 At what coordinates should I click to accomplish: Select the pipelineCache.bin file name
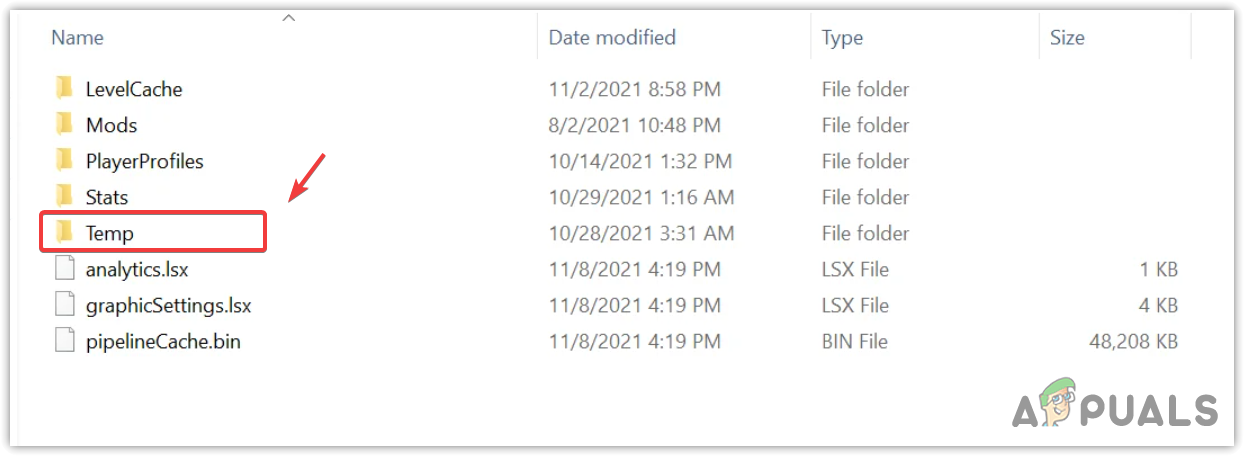tap(163, 341)
